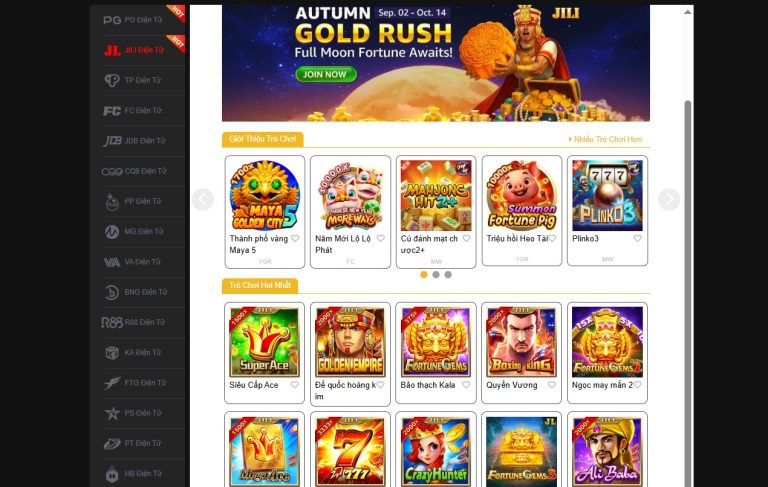Open the Boxing King game icon
Image resolution: width=768 pixels, height=487 pixels.
tap(522, 342)
